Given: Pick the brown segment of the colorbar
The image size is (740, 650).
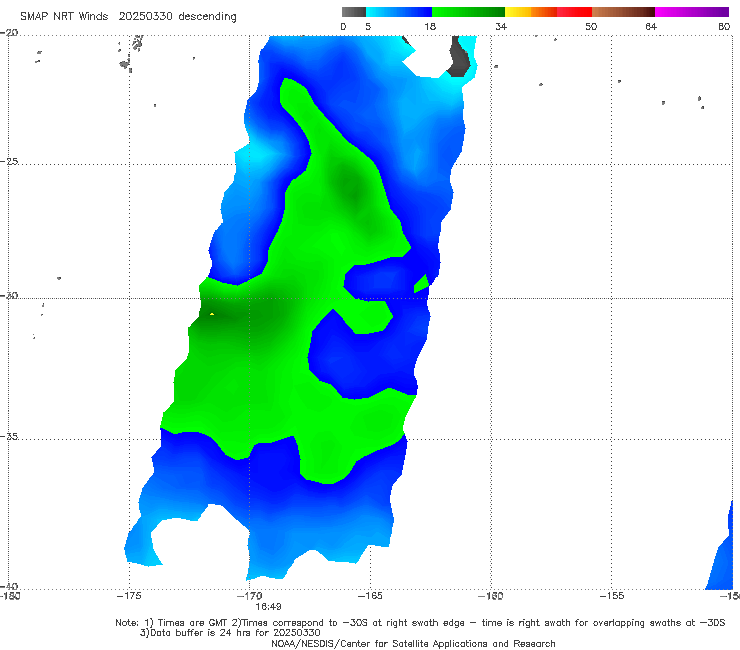Looking at the screenshot, I should pos(623,12).
